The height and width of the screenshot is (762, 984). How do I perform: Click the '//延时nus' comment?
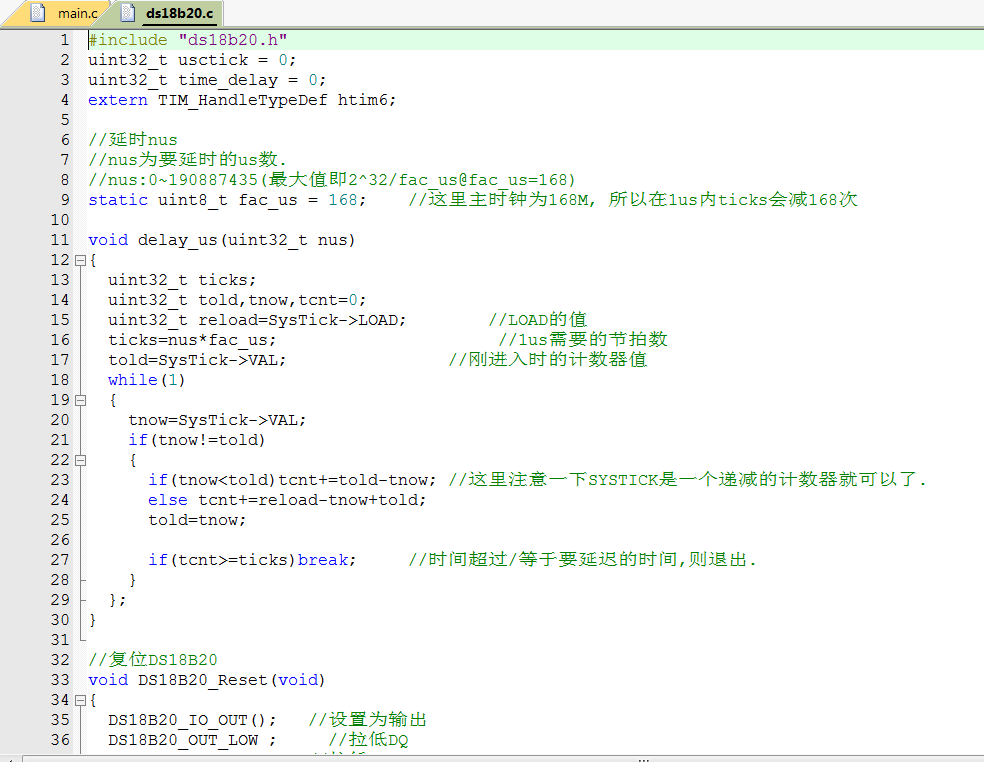pyautogui.click(x=133, y=140)
